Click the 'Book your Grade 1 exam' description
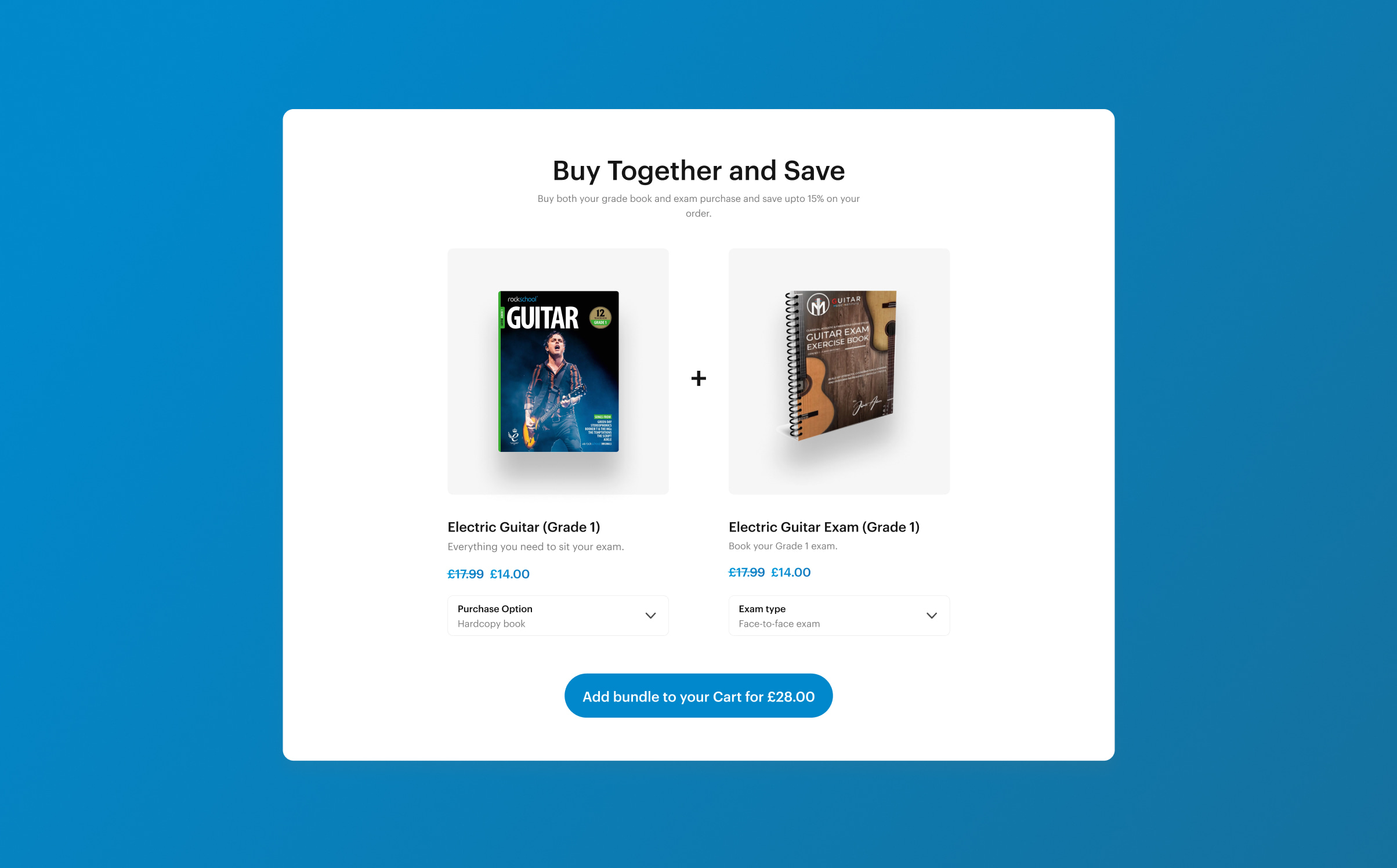The width and height of the screenshot is (1397, 868). 783,546
